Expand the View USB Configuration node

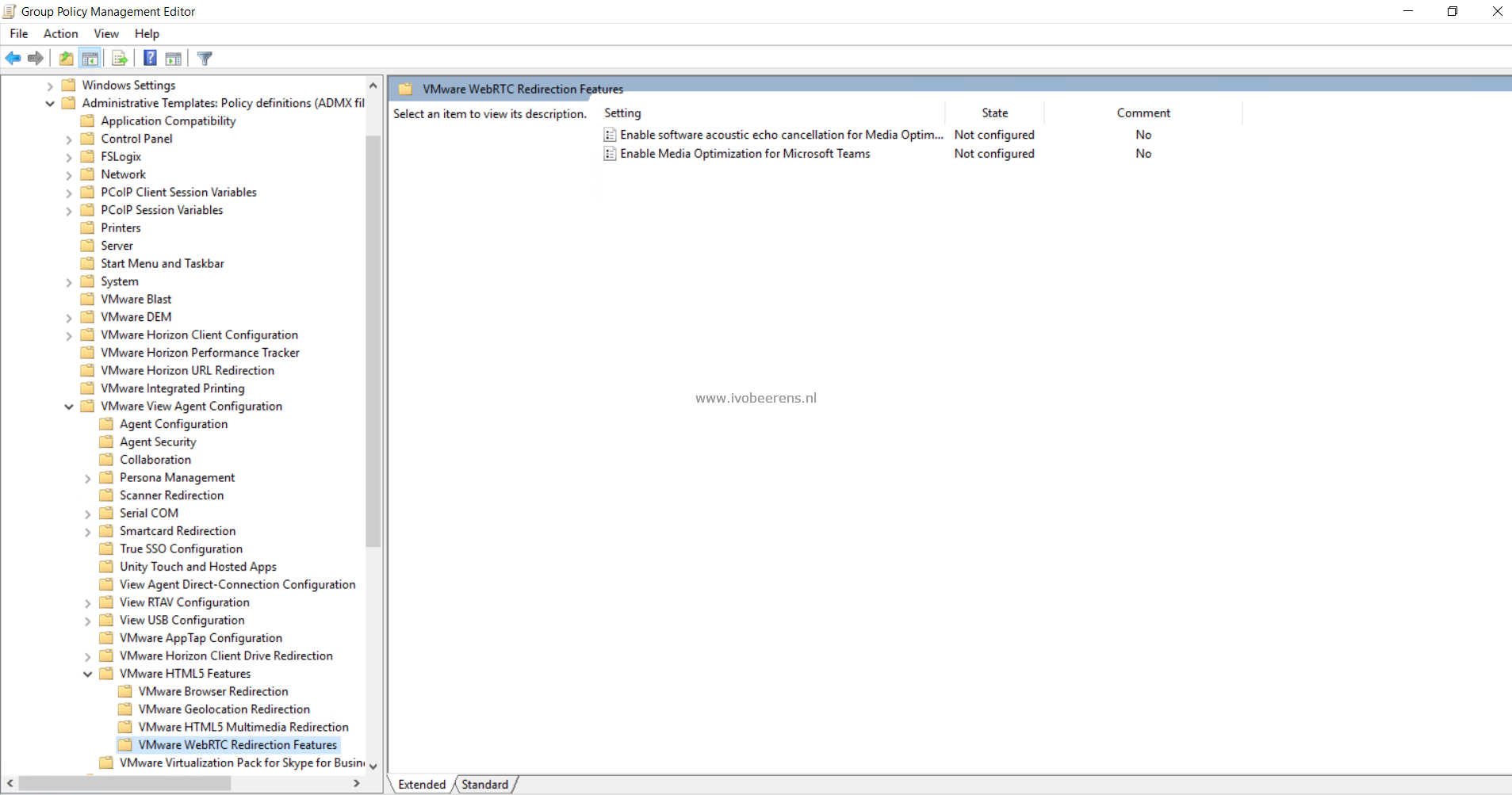[x=88, y=621]
